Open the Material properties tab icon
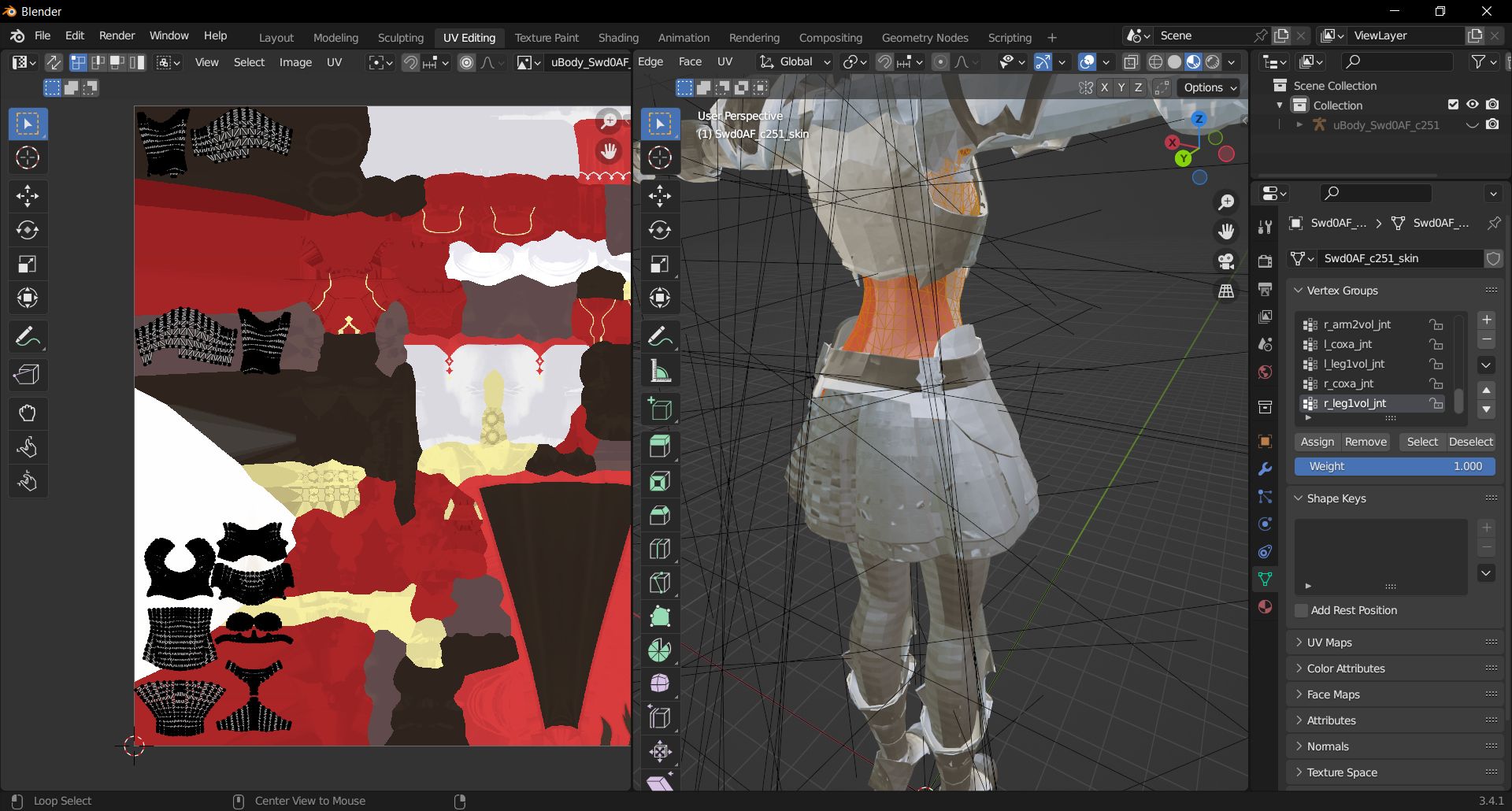1512x811 pixels. coord(1265,606)
